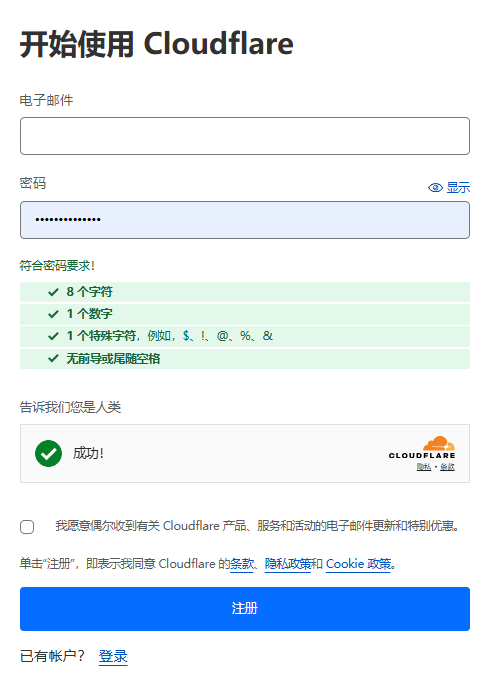Open the small 隐私 link in the captcha widget
The width and height of the screenshot is (496, 681).
(423, 467)
